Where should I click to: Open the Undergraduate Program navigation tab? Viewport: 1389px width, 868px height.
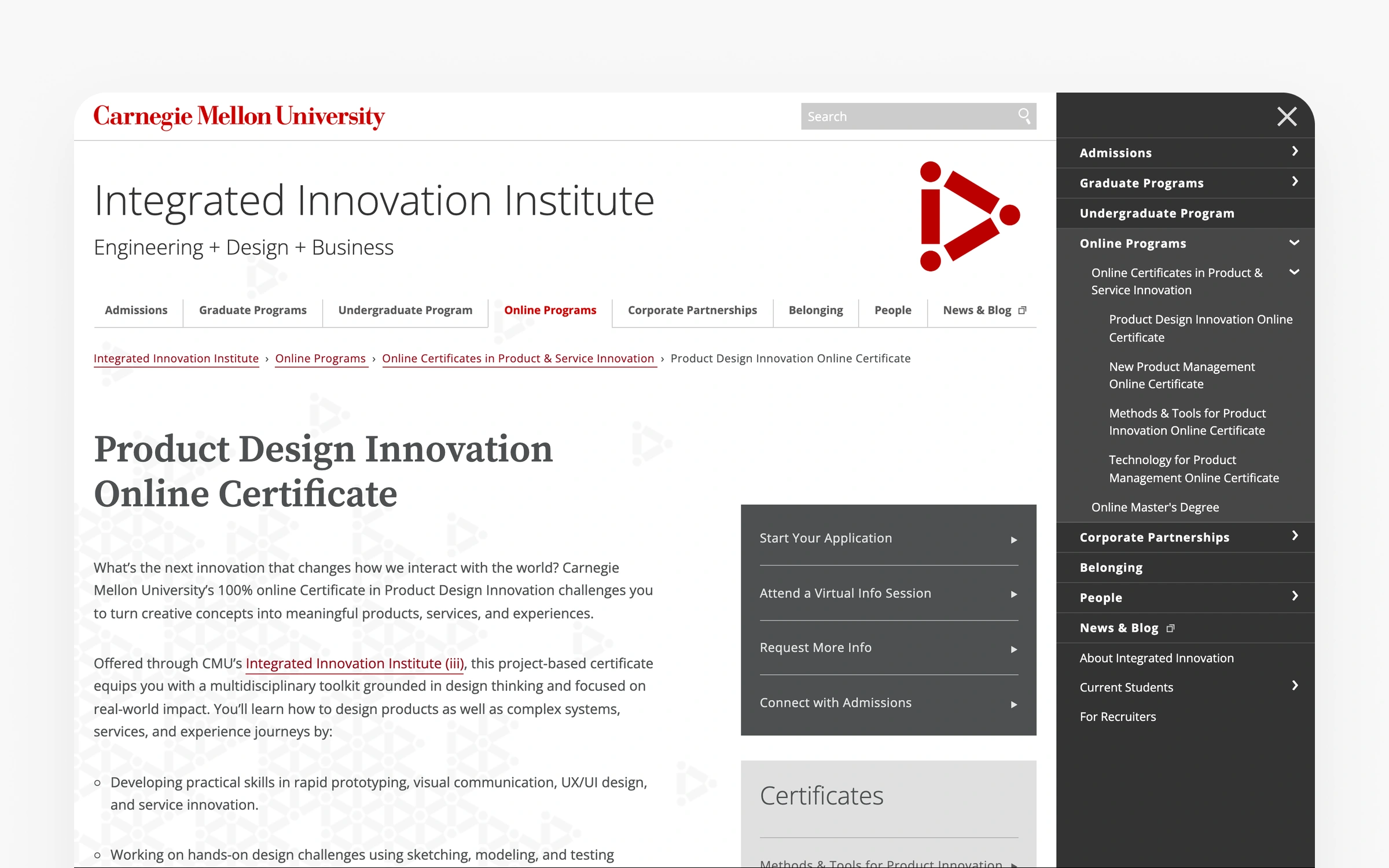(405, 310)
